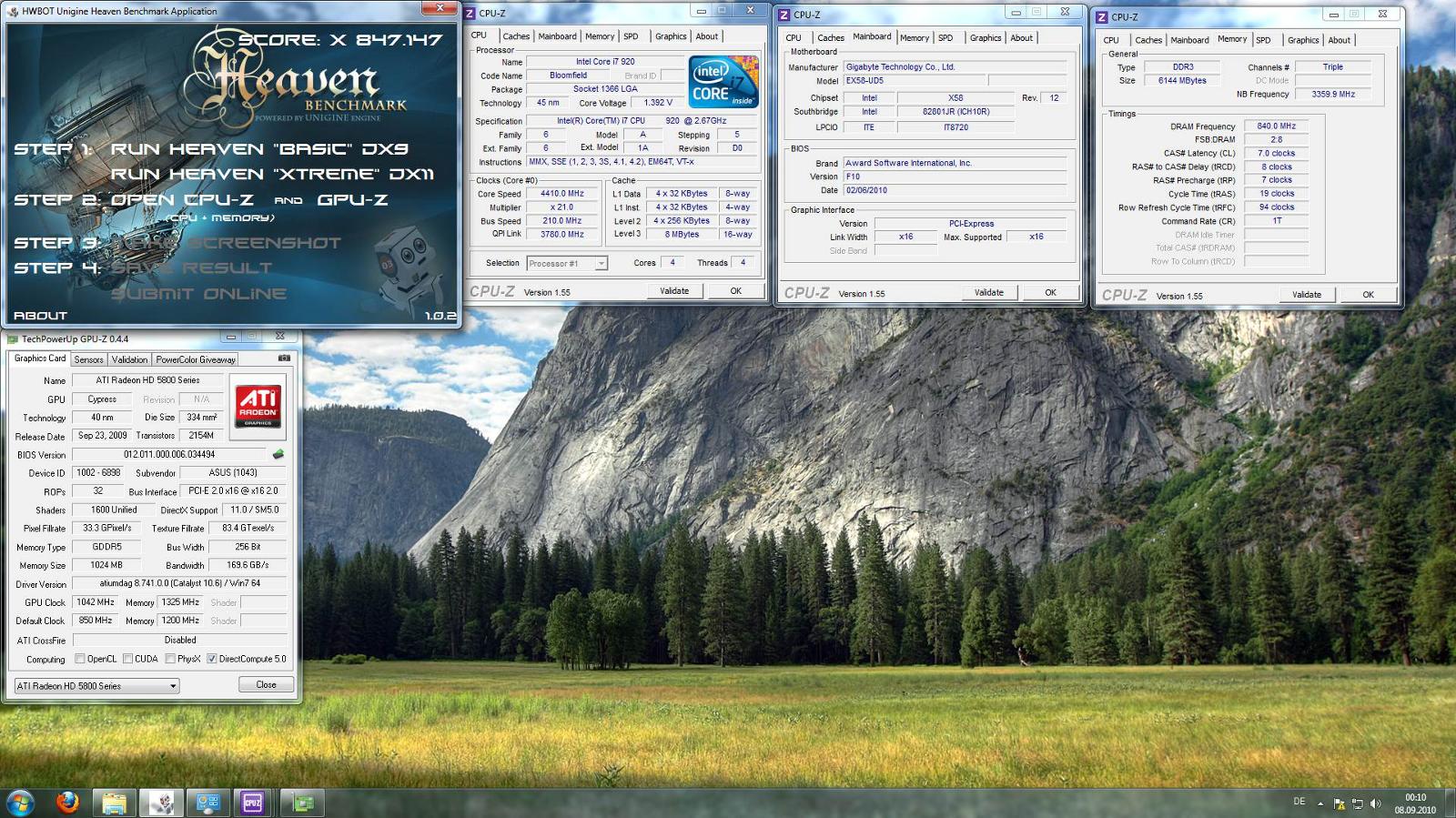Image resolution: width=1456 pixels, height=818 pixels.
Task: Launch Firefox from the taskbar
Action: [x=67, y=803]
